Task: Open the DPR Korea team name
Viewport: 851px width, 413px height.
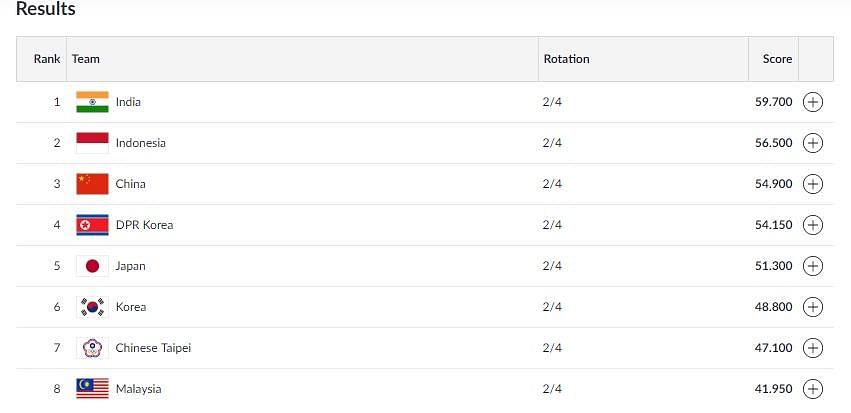Action: 144,225
